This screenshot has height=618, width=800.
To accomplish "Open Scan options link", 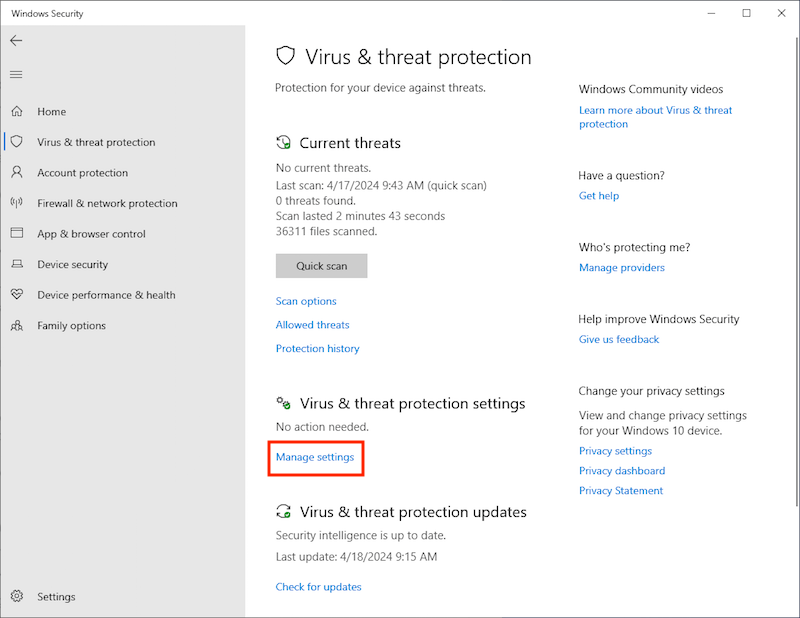I will [306, 301].
